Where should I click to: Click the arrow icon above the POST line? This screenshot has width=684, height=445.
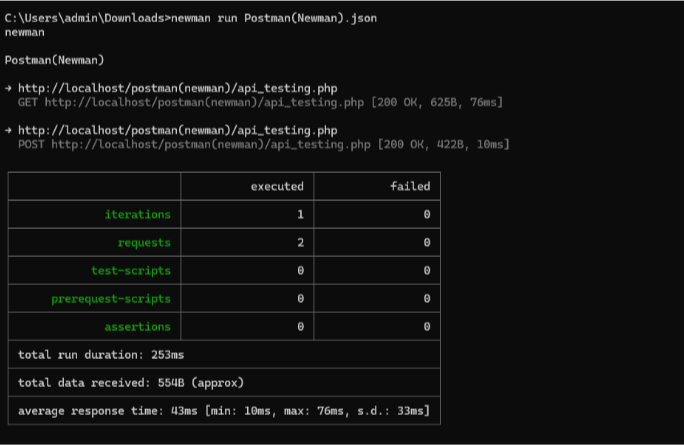click(x=8, y=130)
